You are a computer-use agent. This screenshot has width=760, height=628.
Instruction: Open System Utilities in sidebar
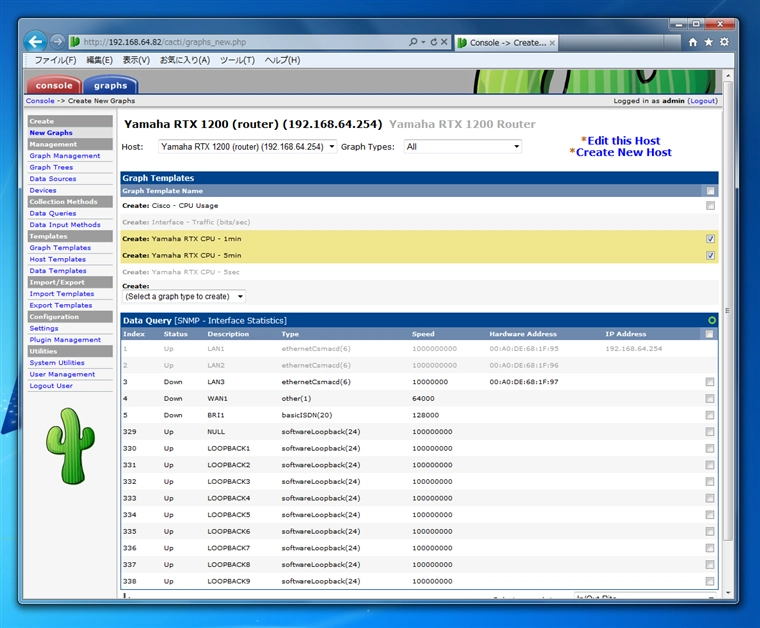pyautogui.click(x=57, y=362)
